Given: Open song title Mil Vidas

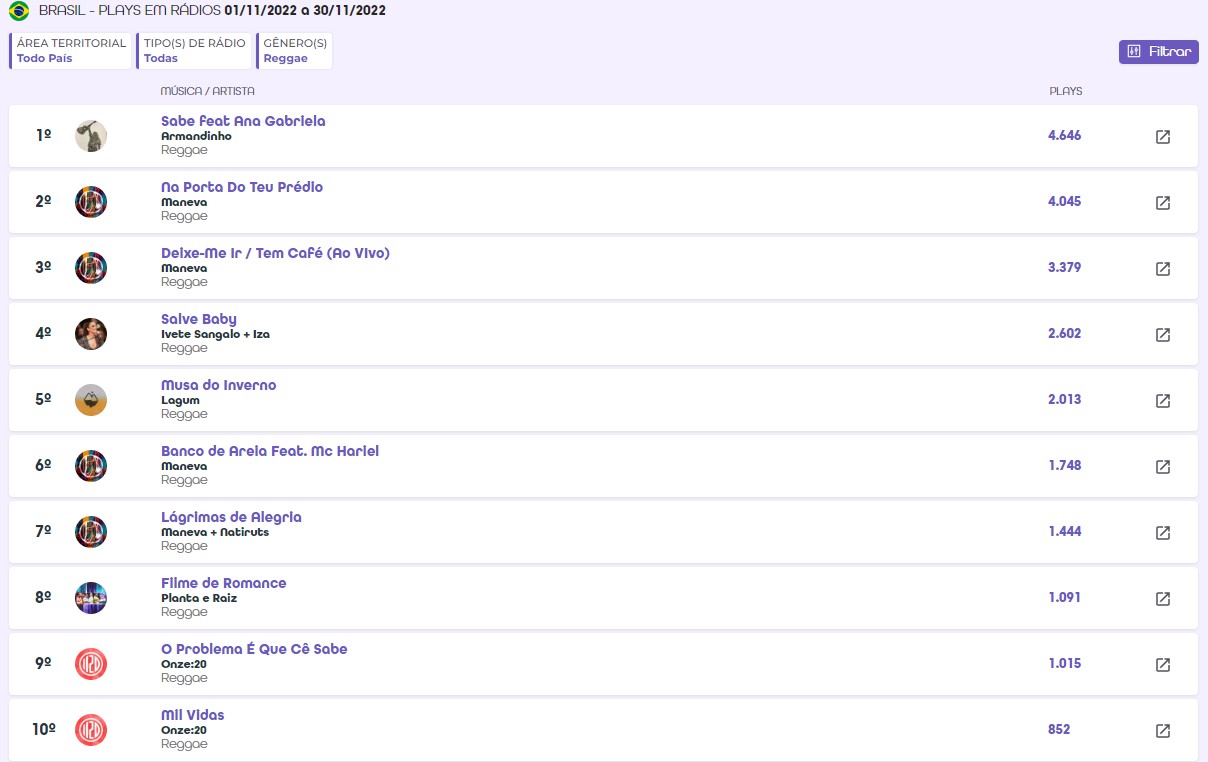Looking at the screenshot, I should click(x=193, y=715).
